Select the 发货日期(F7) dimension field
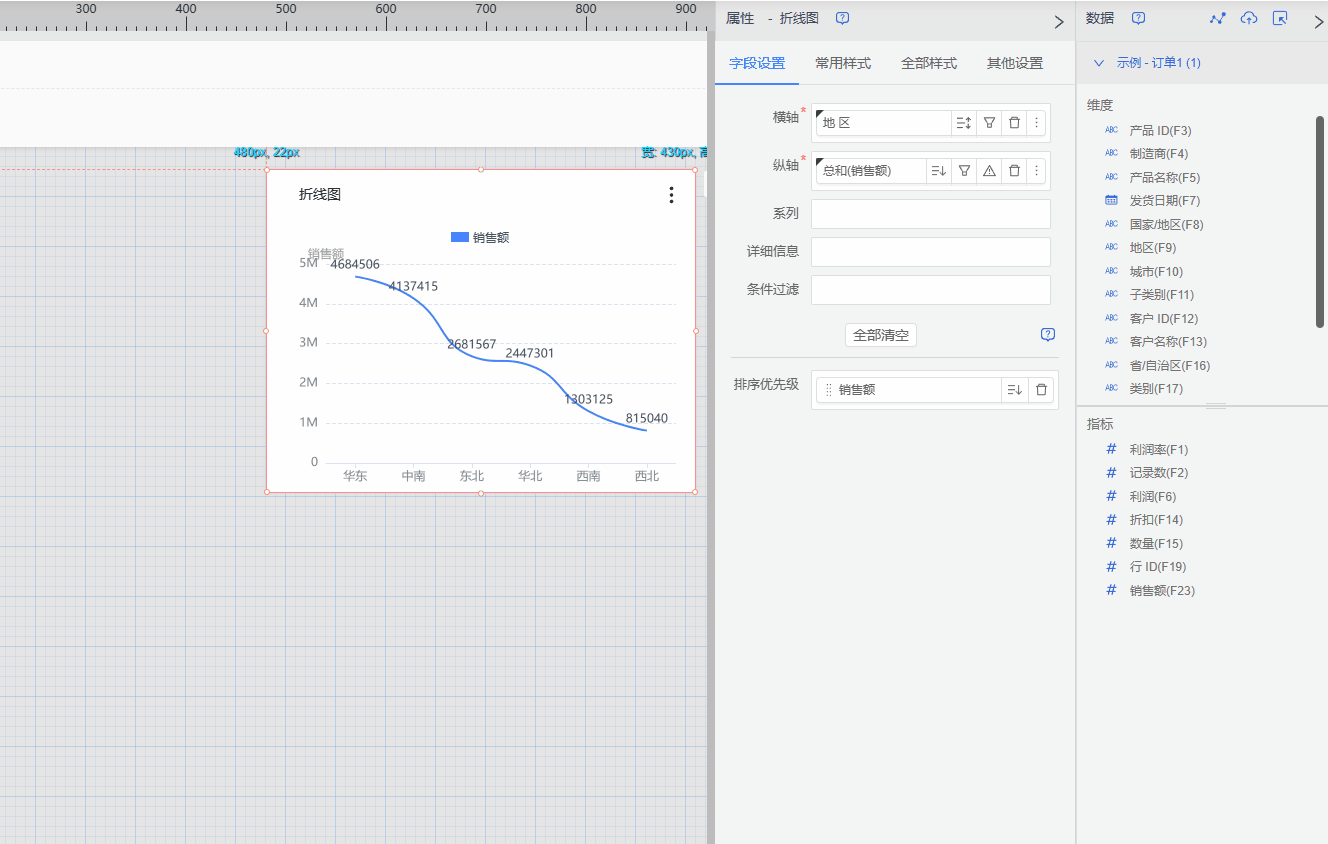 [1164, 201]
